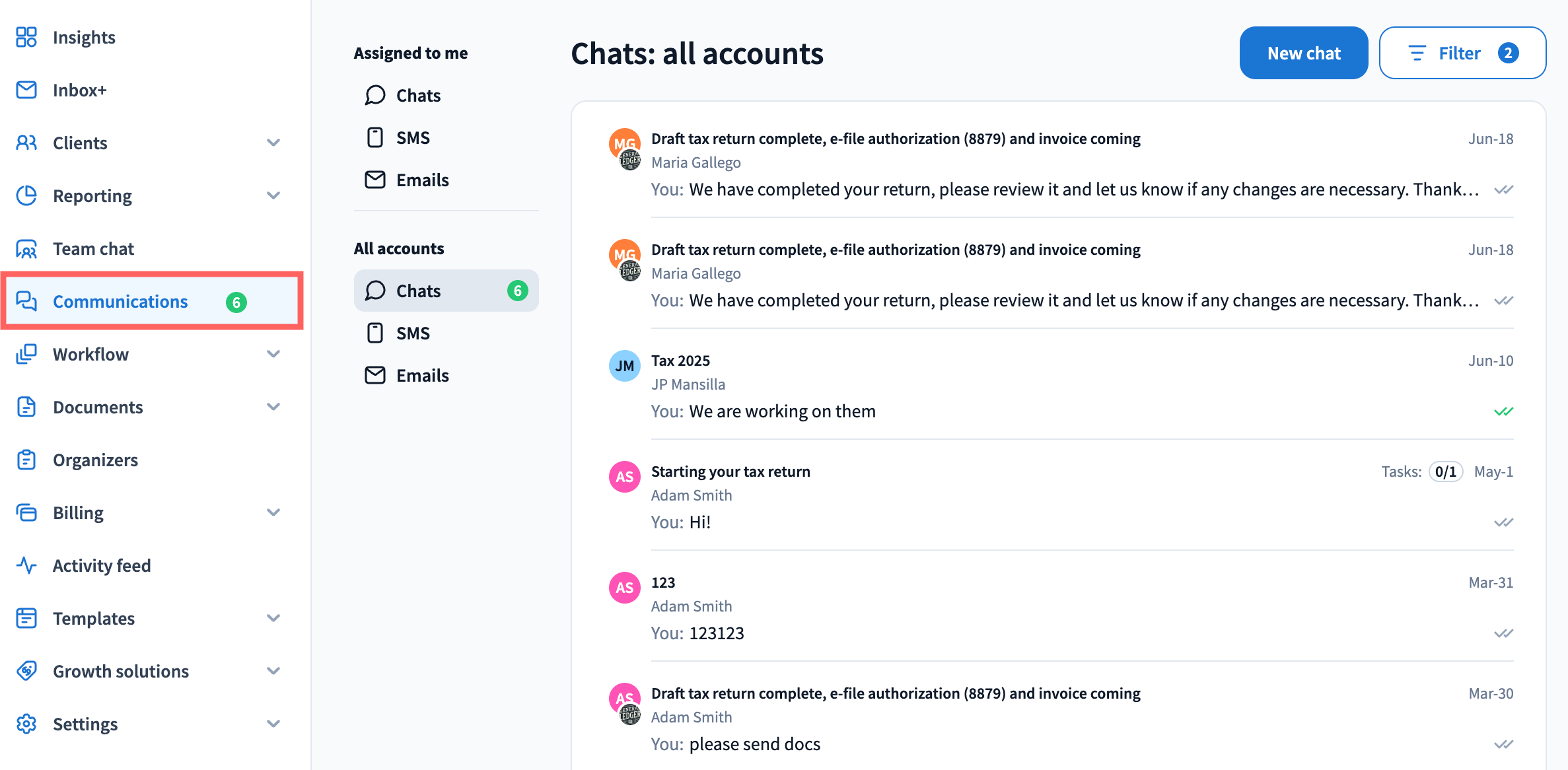Expand the Clients menu chevron

tap(273, 143)
